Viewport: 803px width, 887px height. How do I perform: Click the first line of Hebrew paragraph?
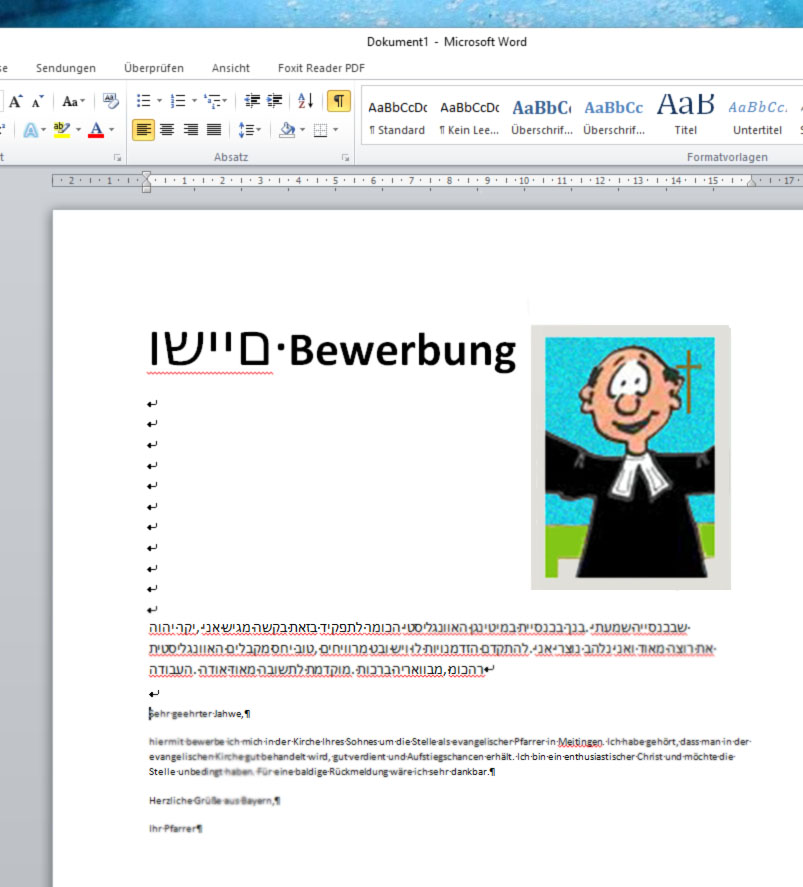pyautogui.click(x=420, y=627)
